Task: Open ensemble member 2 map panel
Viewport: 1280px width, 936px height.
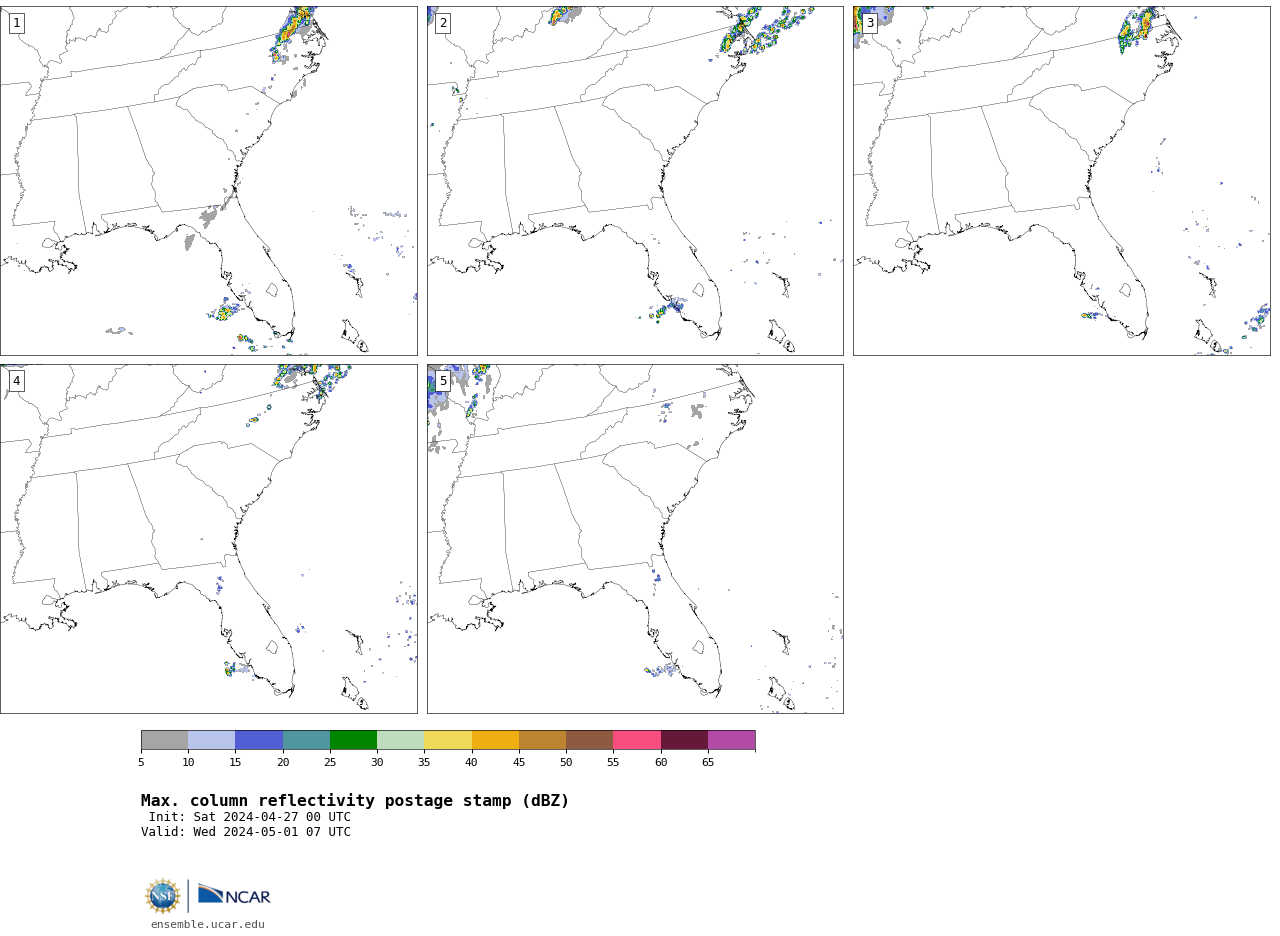Action: 635,181
